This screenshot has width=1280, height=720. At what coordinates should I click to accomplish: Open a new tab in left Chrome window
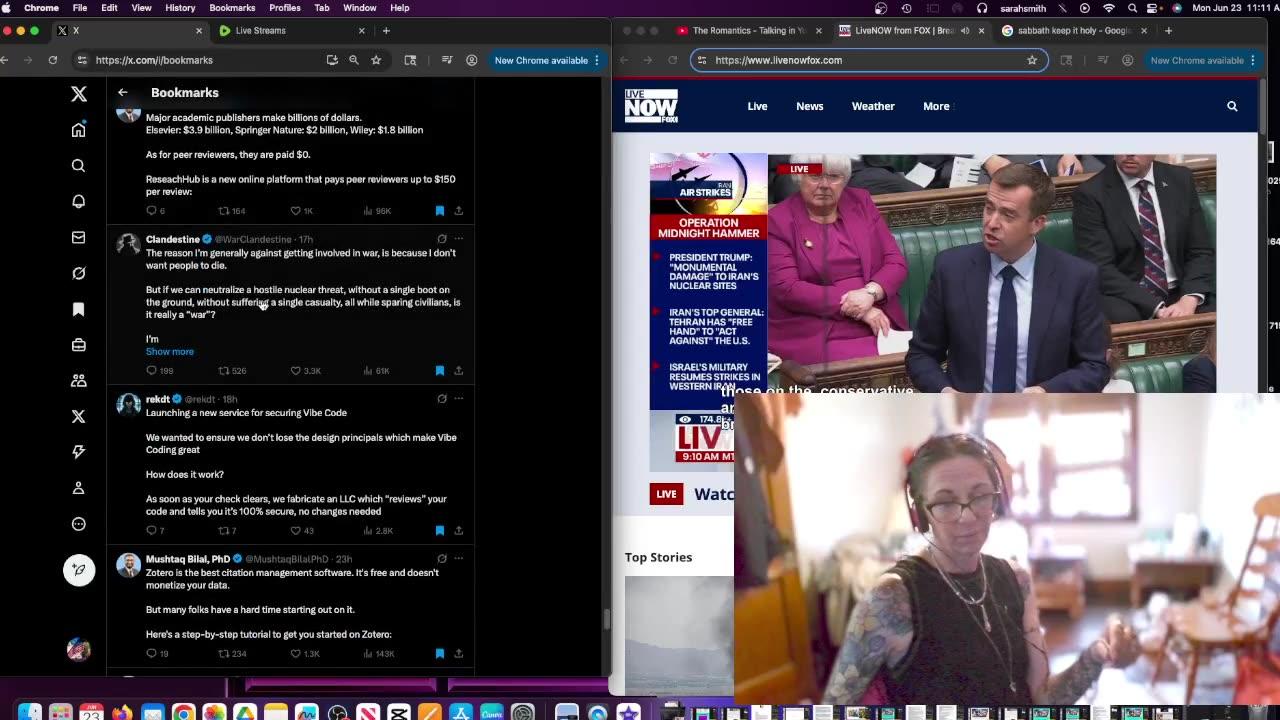point(386,31)
